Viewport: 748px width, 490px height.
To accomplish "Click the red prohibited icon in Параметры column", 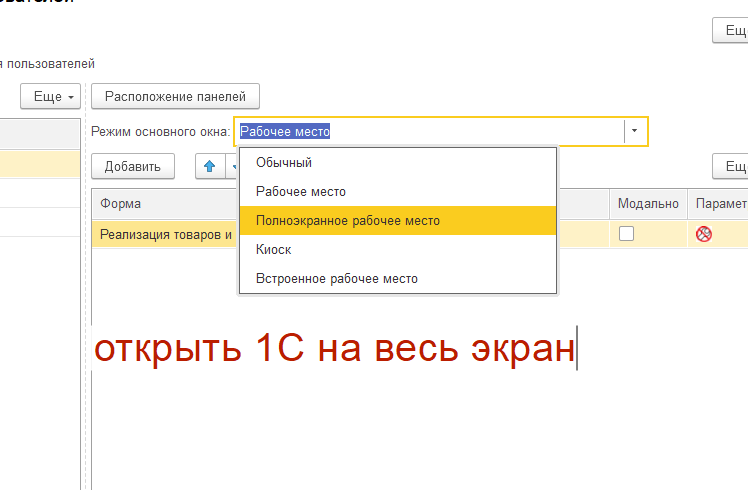I will (x=704, y=234).
